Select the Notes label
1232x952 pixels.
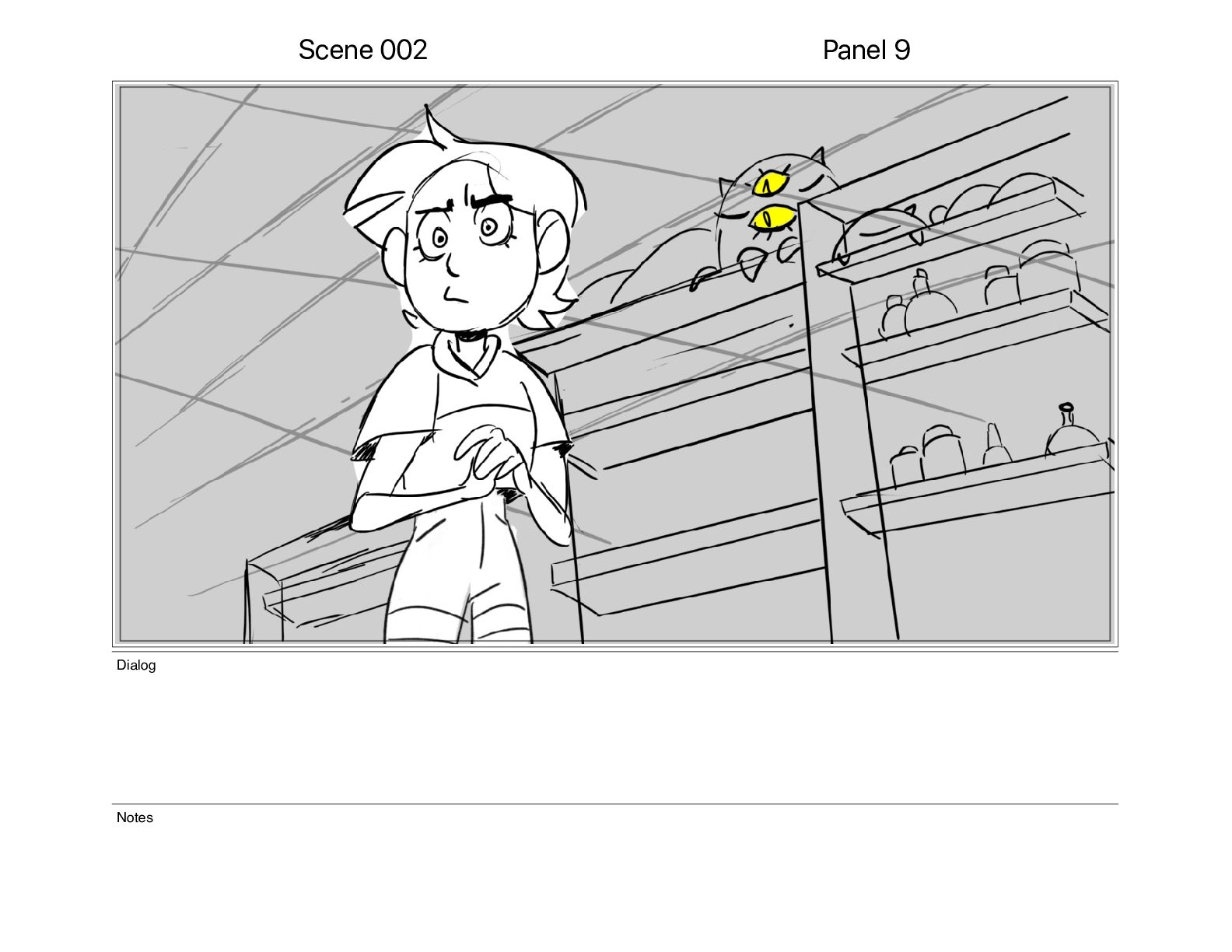tap(135, 817)
